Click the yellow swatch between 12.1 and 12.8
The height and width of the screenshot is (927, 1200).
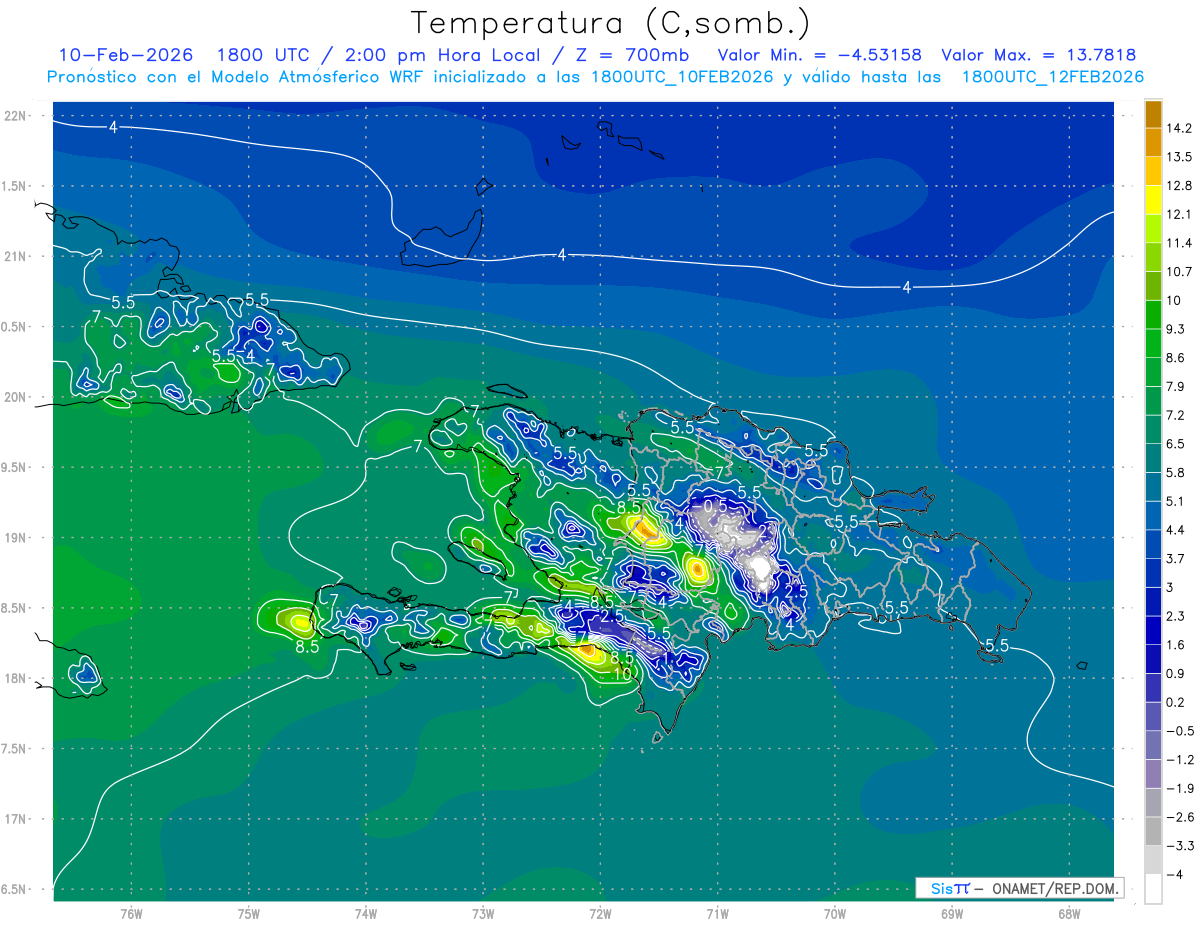tap(1153, 200)
